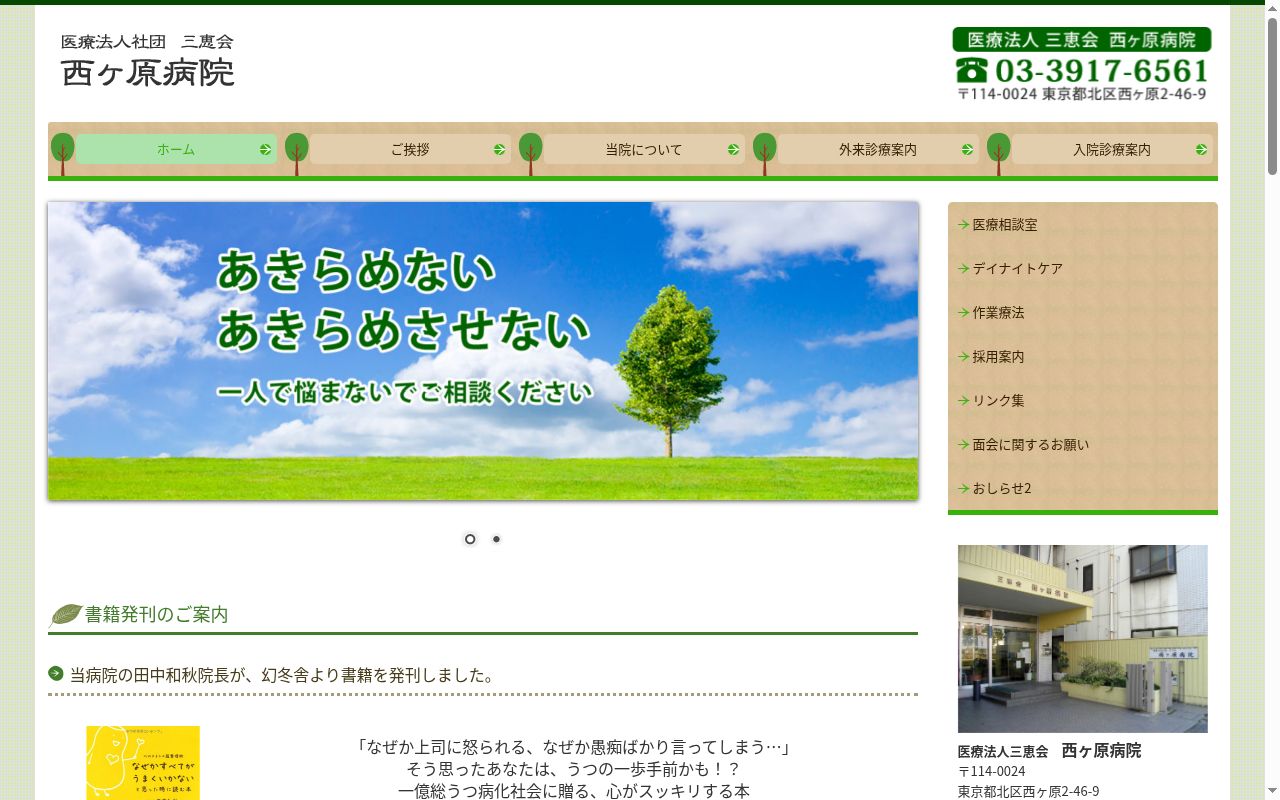The width and height of the screenshot is (1280, 800).
Task: Click the leaf icon beside 書籍発刊のご案内
Action: click(x=65, y=615)
